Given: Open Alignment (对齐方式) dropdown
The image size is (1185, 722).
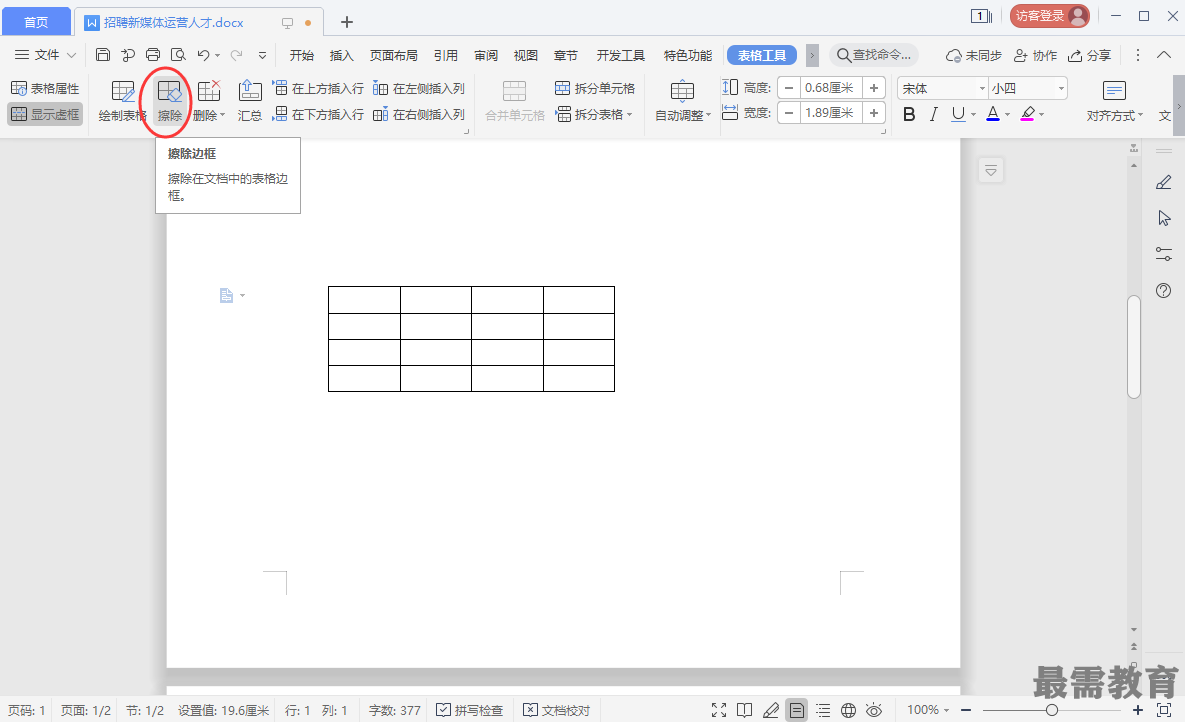Looking at the screenshot, I should pos(1115,102).
